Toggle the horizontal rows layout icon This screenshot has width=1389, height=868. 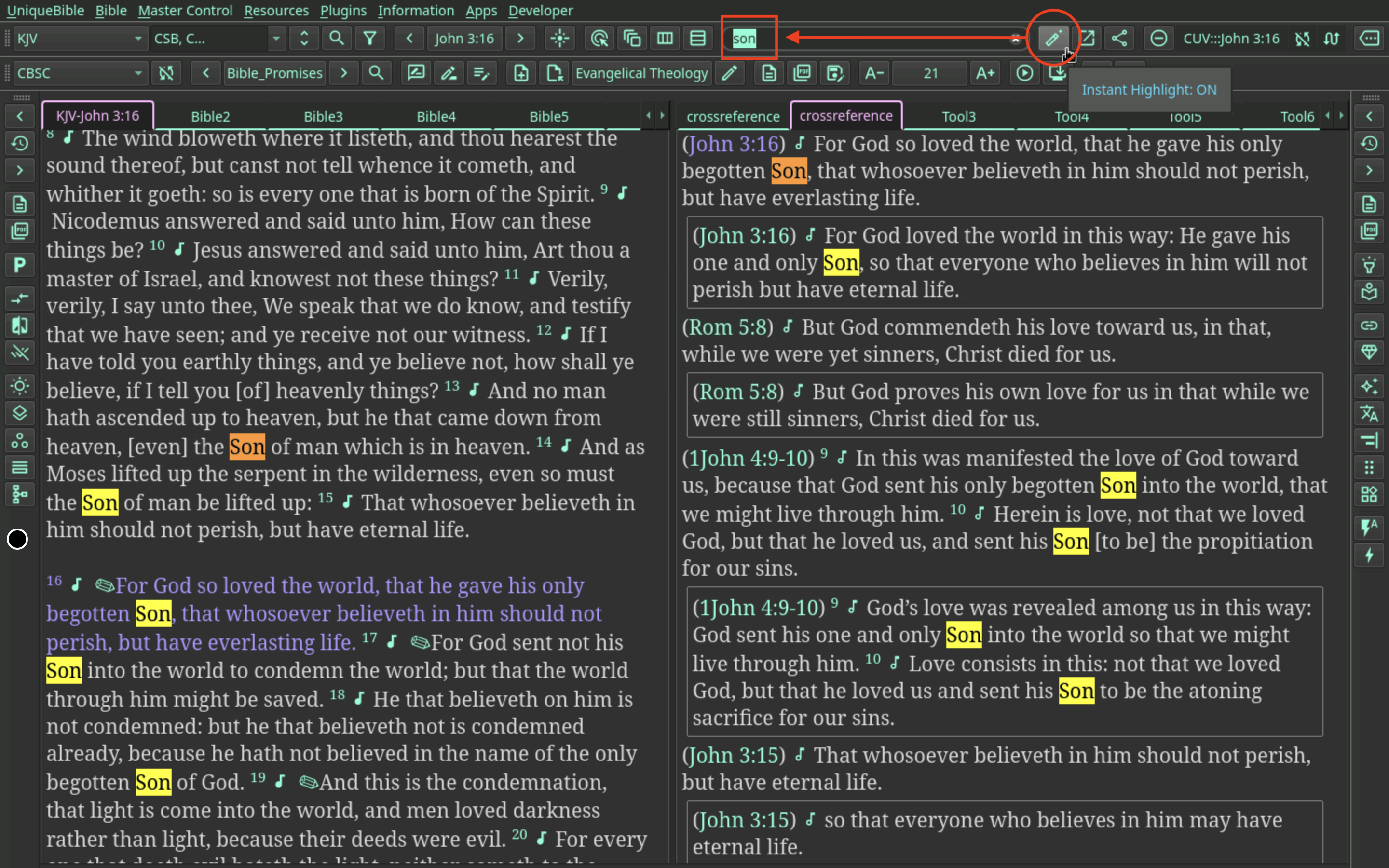[x=697, y=39]
